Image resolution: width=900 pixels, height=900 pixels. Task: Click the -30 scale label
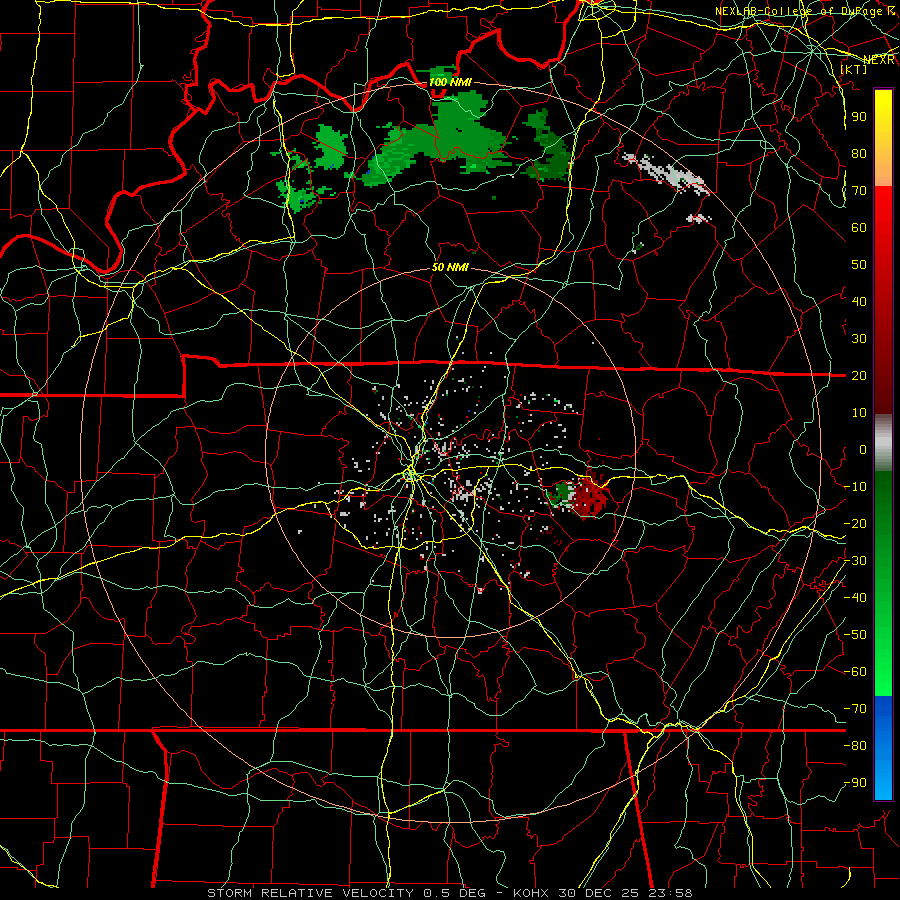coord(855,561)
